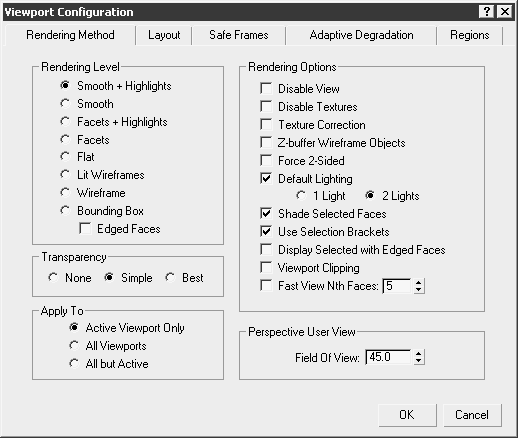Image resolution: width=518 pixels, height=438 pixels.
Task: Open the Safe Frames tab
Action: pos(239,35)
